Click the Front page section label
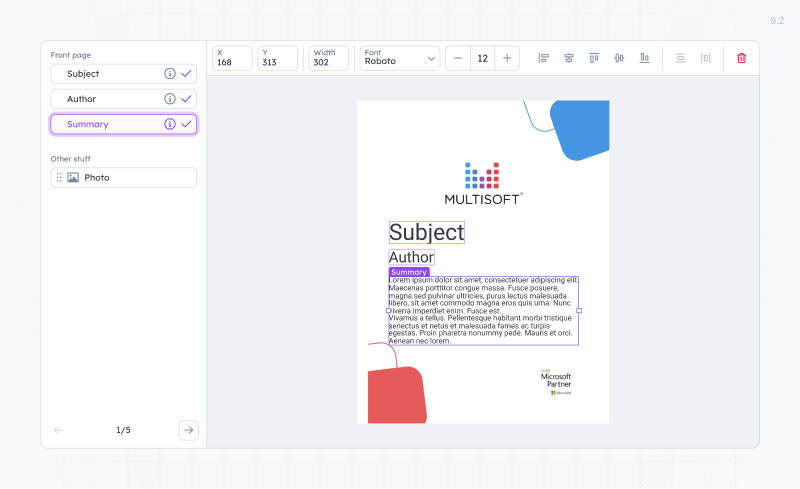 pyautogui.click(x=71, y=55)
